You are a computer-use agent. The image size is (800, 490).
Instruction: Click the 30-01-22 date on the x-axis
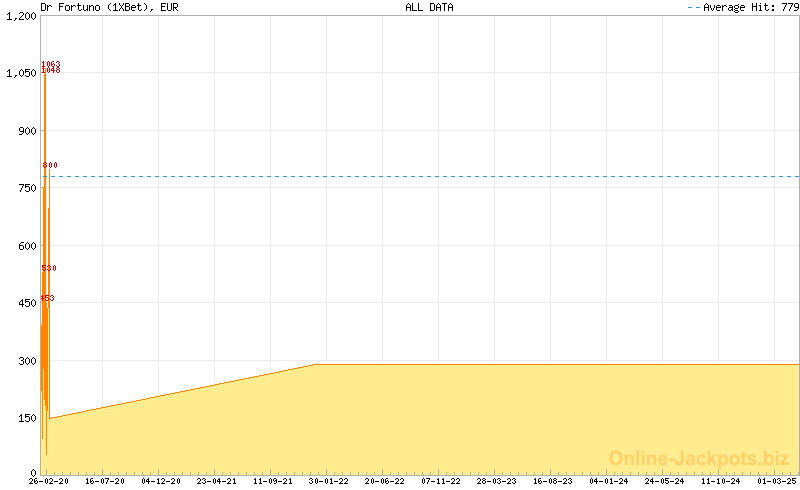pos(329,481)
